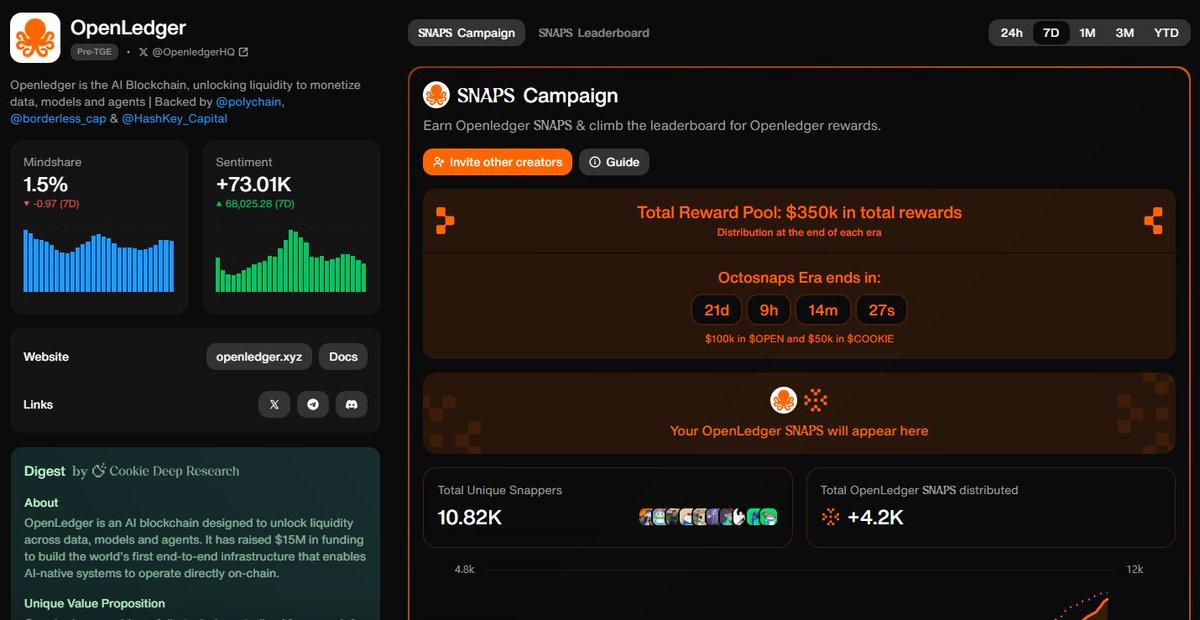Click the OpenLedger project title
Screen dimensions: 1200x620
(128, 28)
